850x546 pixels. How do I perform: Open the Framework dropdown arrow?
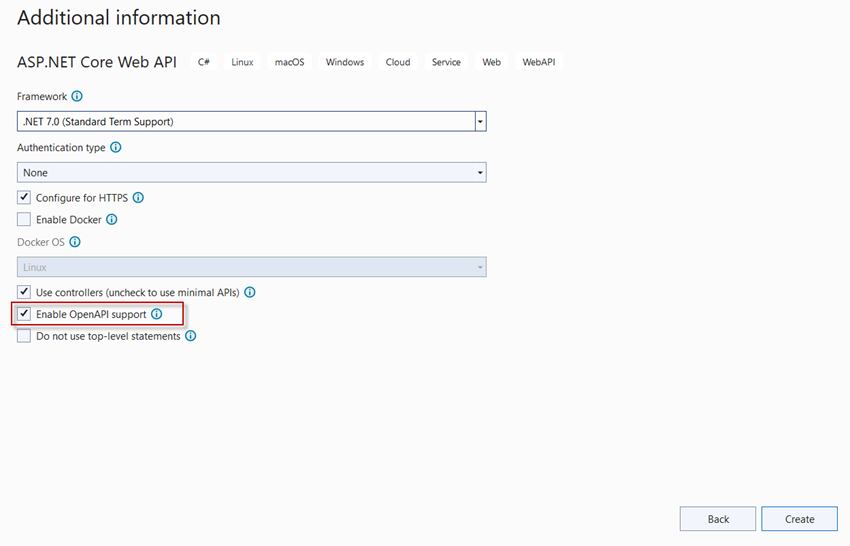[x=480, y=121]
